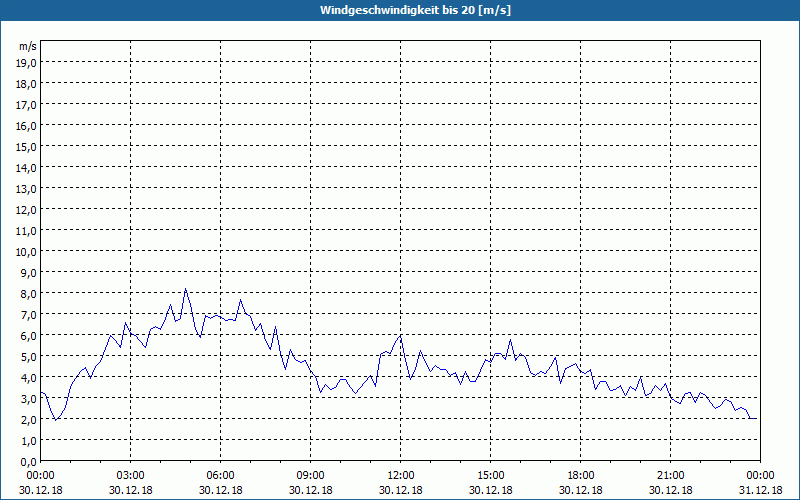Click the 06:00 time axis label
Image resolution: width=800 pixels, height=500 pixels.
[220, 476]
